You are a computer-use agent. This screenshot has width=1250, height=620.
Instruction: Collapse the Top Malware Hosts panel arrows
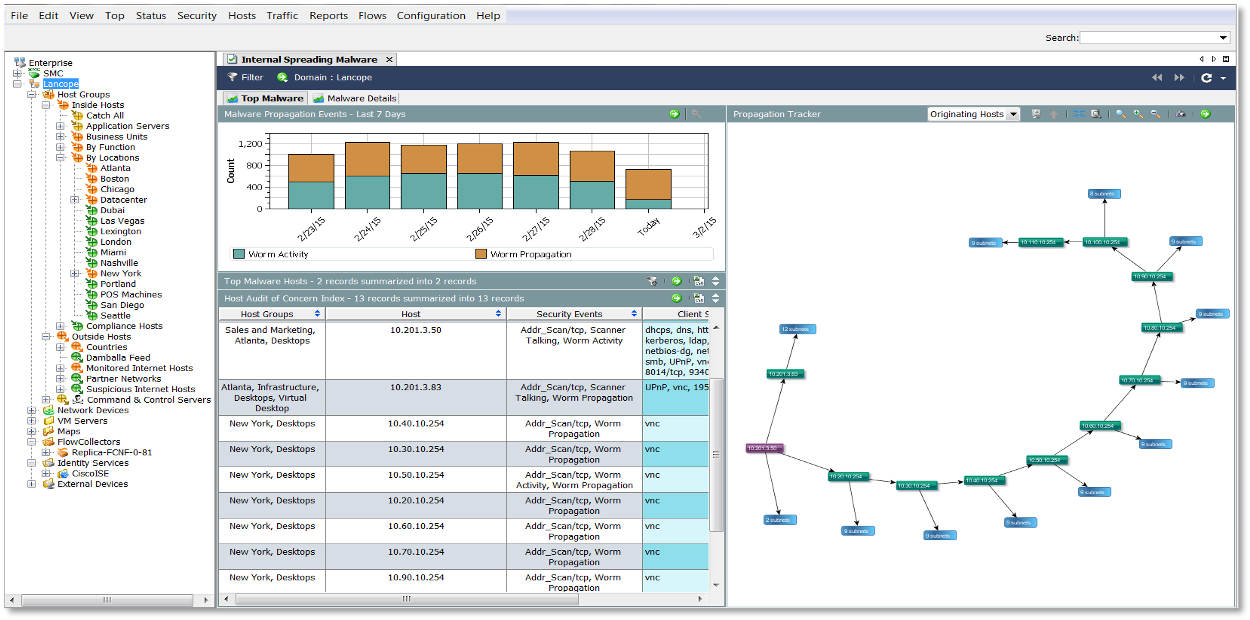point(715,281)
